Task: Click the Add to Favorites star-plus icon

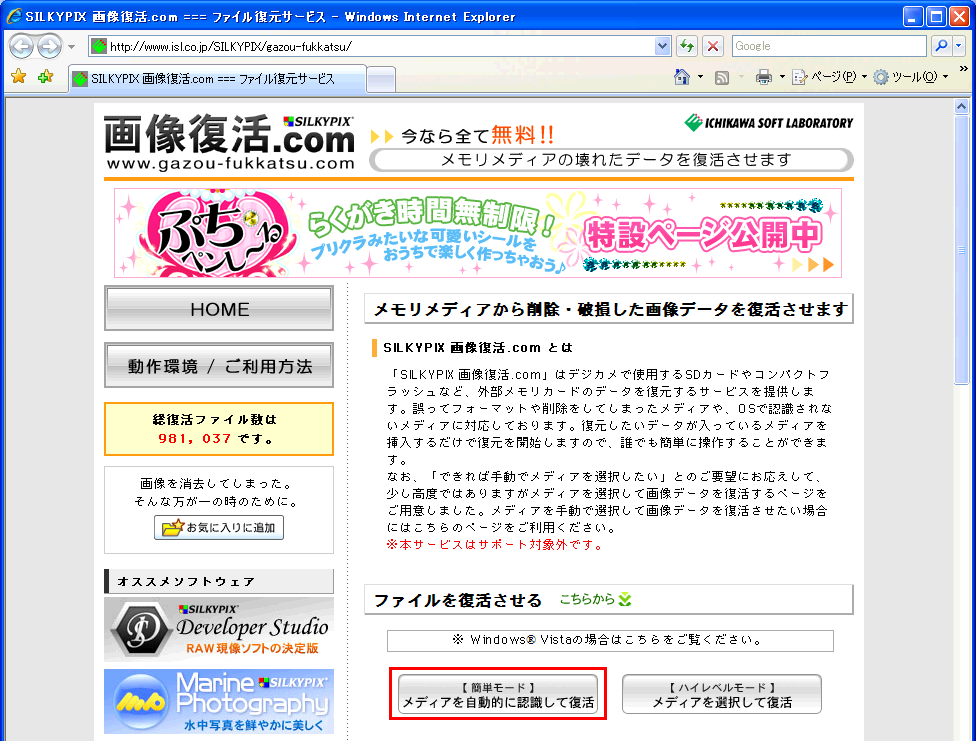Action: point(45,77)
